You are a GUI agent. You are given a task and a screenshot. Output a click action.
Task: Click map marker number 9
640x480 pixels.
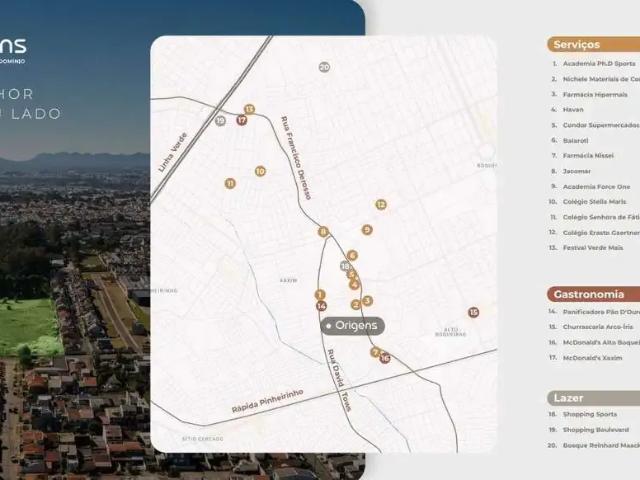pos(367,230)
